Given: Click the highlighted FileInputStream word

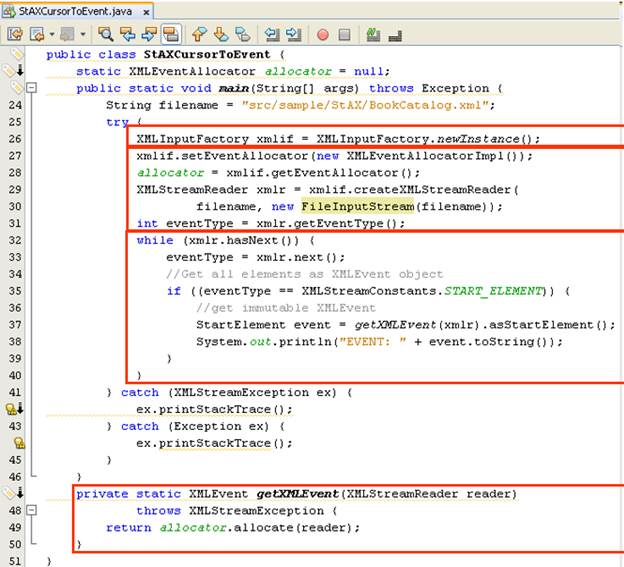Looking at the screenshot, I should coord(357,207).
